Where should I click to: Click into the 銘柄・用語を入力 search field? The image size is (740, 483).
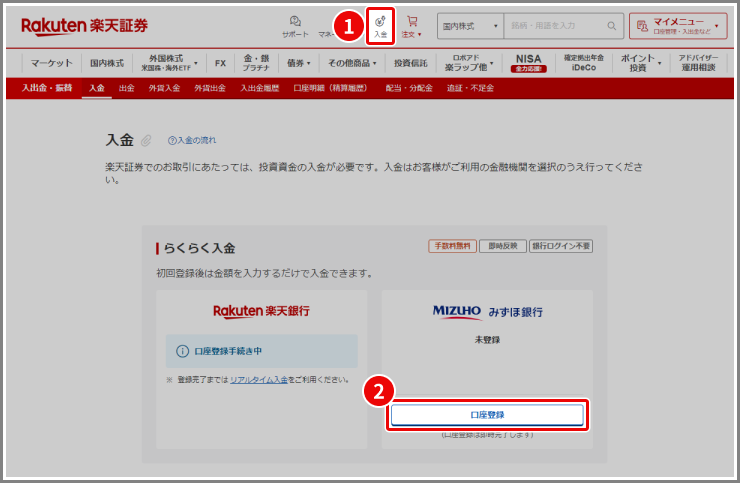[556, 26]
